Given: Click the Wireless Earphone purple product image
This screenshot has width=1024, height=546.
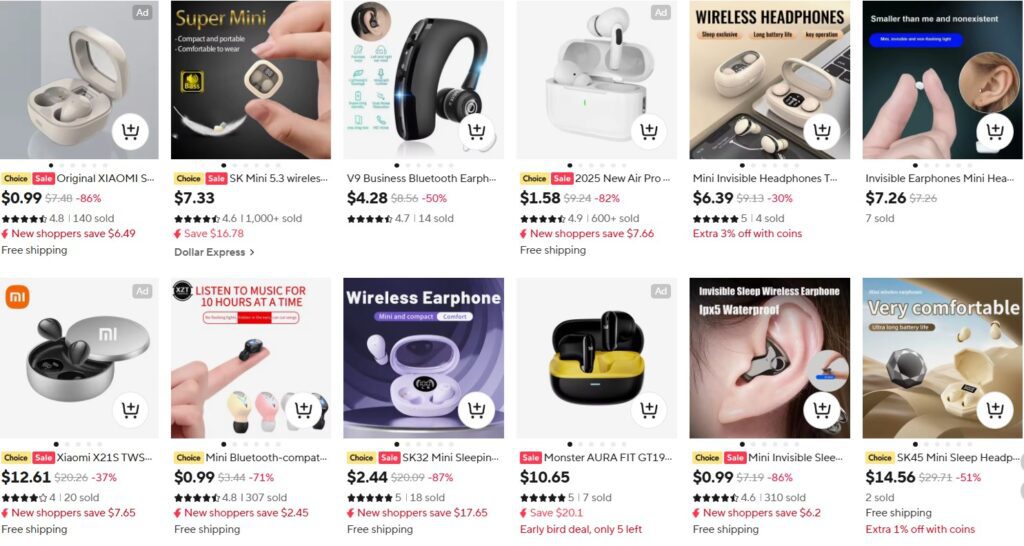Looking at the screenshot, I should click(x=423, y=358).
